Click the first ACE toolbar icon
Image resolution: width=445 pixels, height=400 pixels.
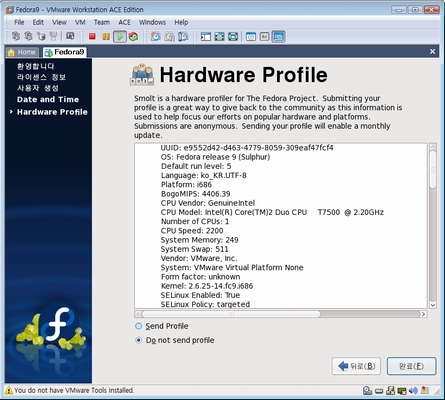[16, 36]
